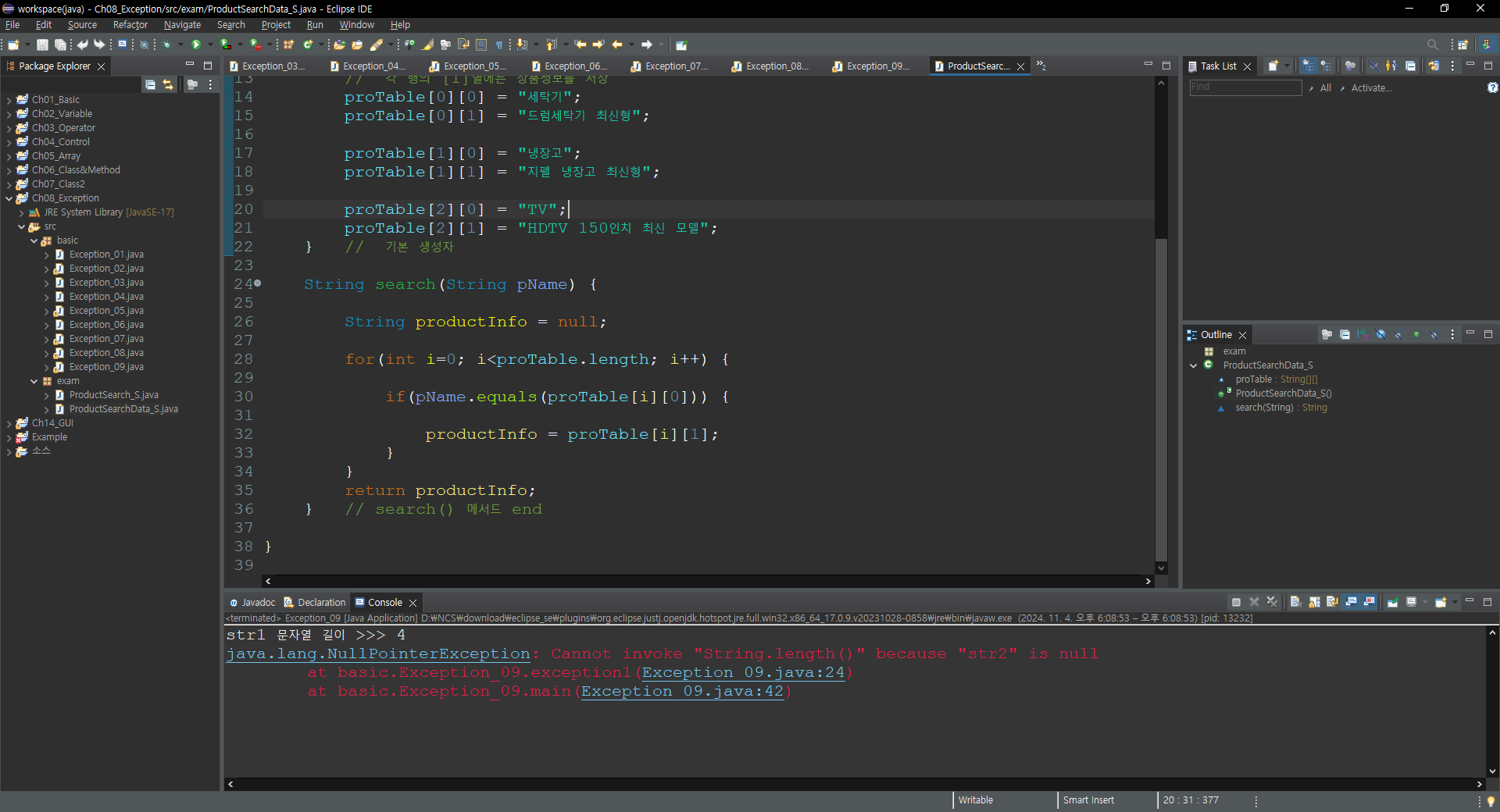Click the Last Edit Location arrow icon
The width and height of the screenshot is (1500, 812).
[x=580, y=45]
